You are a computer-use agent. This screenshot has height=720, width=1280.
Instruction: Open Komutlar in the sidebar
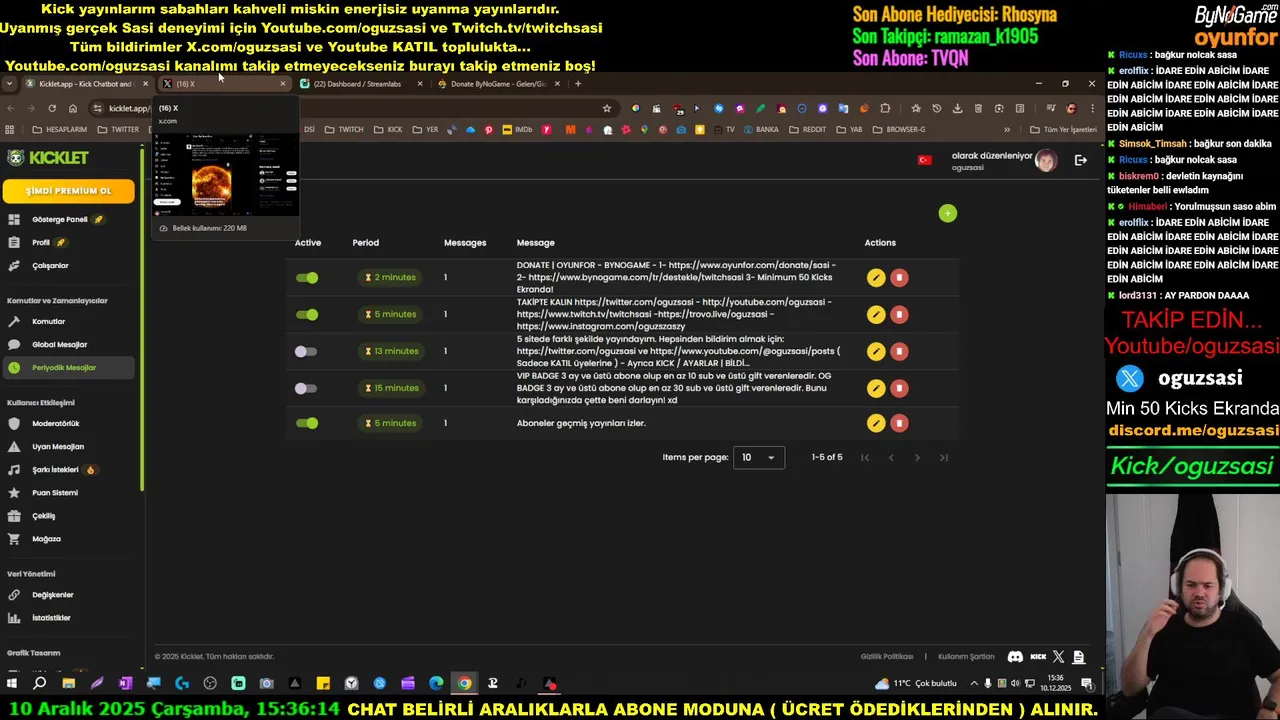(x=48, y=322)
